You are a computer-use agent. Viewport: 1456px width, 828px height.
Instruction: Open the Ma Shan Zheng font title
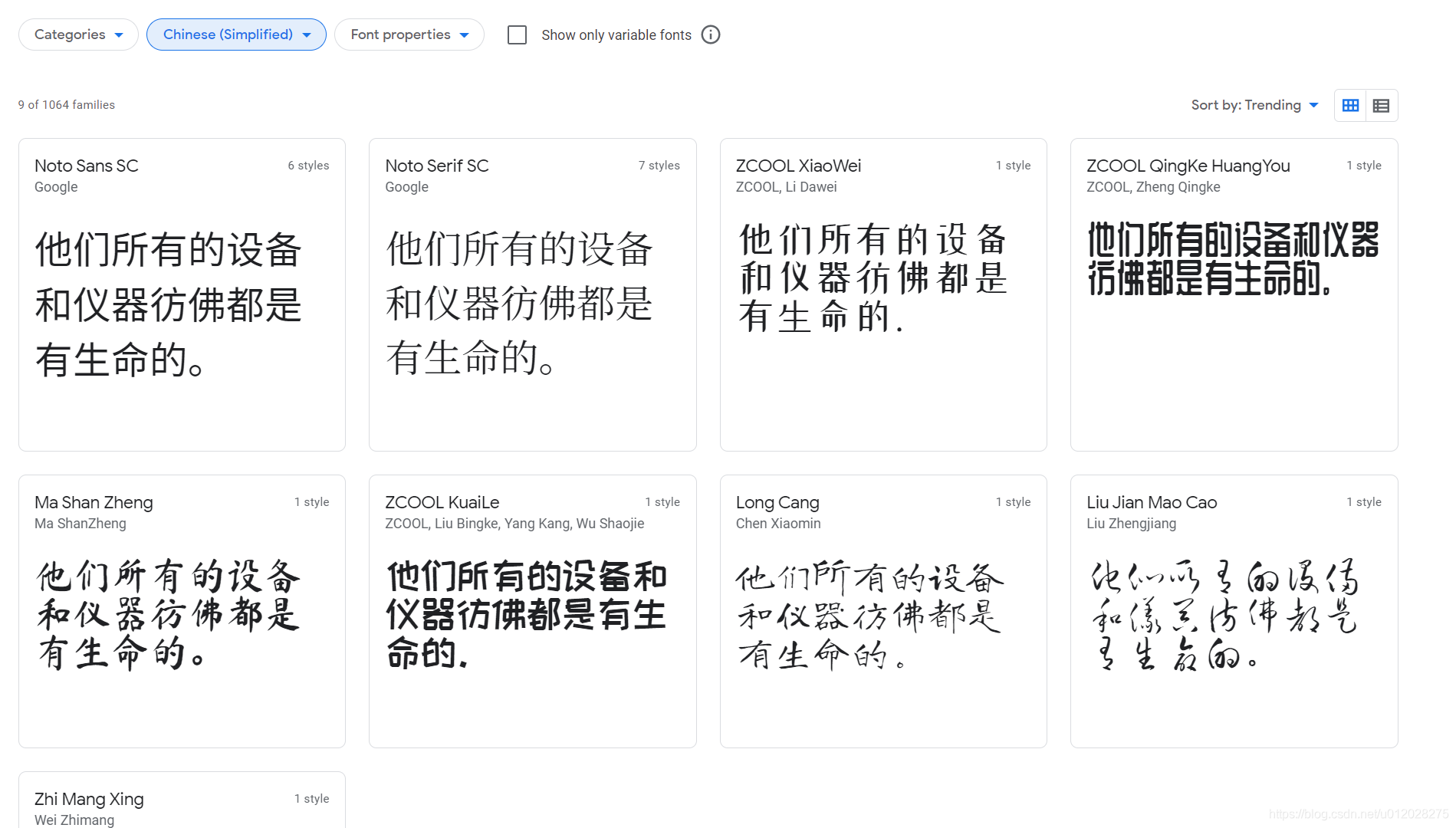click(x=94, y=502)
